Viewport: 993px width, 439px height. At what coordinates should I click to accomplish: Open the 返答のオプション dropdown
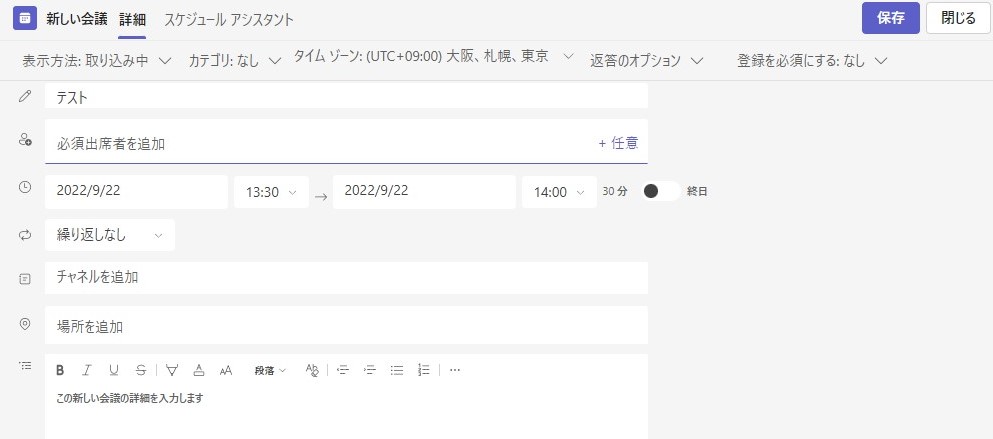click(647, 61)
